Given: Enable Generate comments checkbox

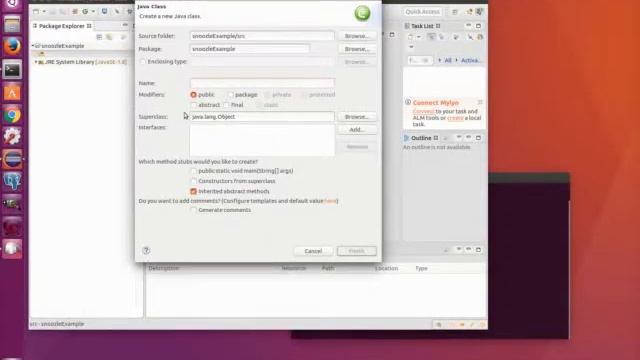Looking at the screenshot, I should [194, 210].
